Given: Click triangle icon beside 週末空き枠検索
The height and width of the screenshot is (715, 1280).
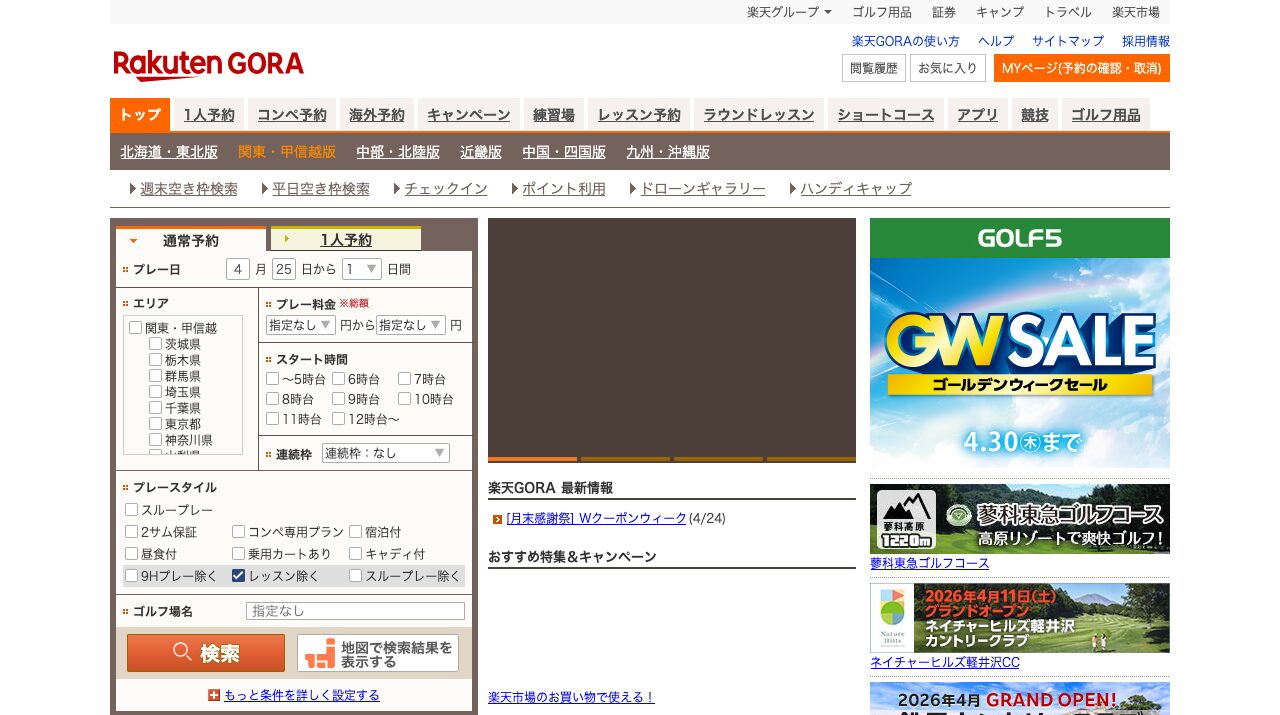Looking at the screenshot, I should 133,188.
